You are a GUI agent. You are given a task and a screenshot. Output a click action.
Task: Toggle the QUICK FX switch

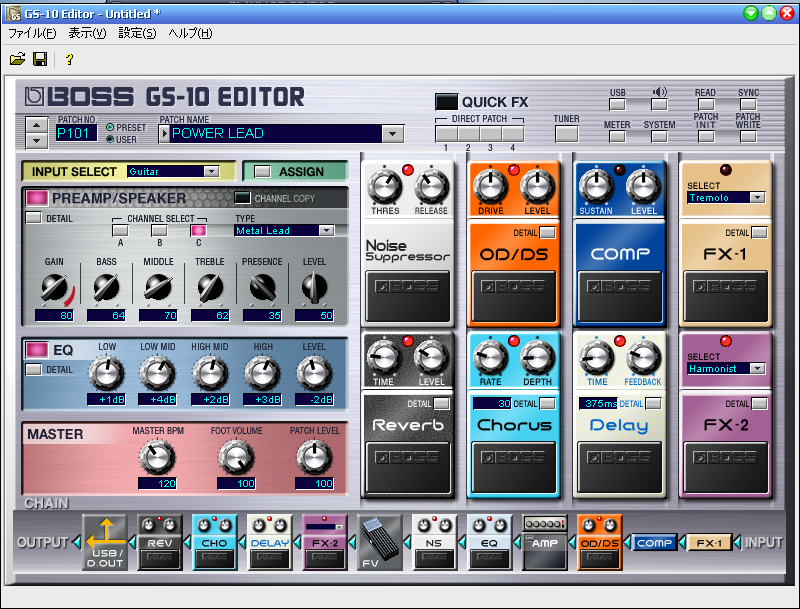446,102
